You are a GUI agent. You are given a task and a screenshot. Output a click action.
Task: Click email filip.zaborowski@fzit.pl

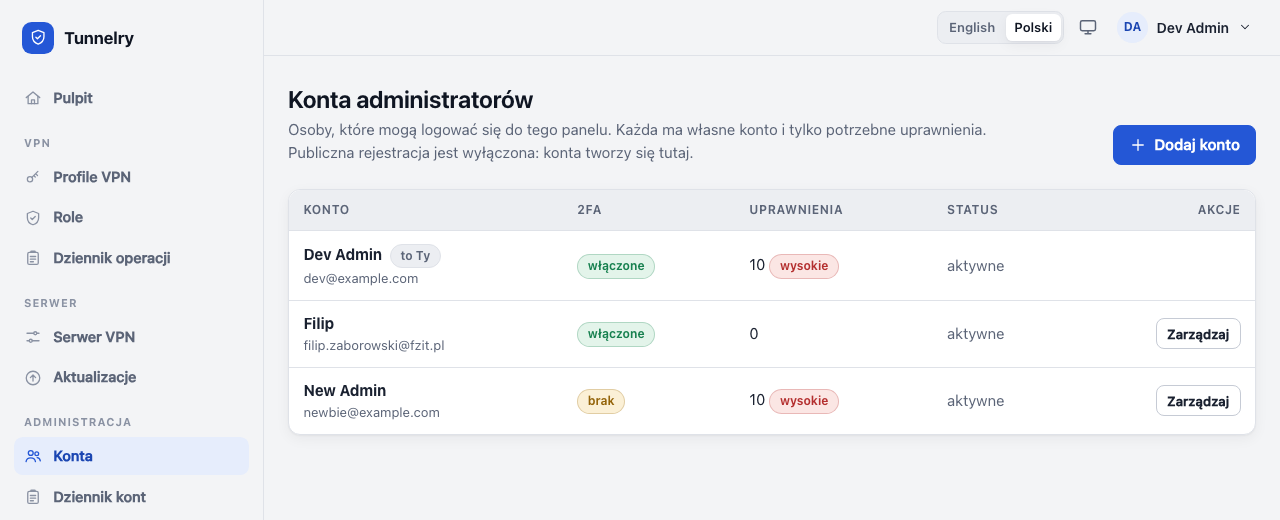click(374, 346)
